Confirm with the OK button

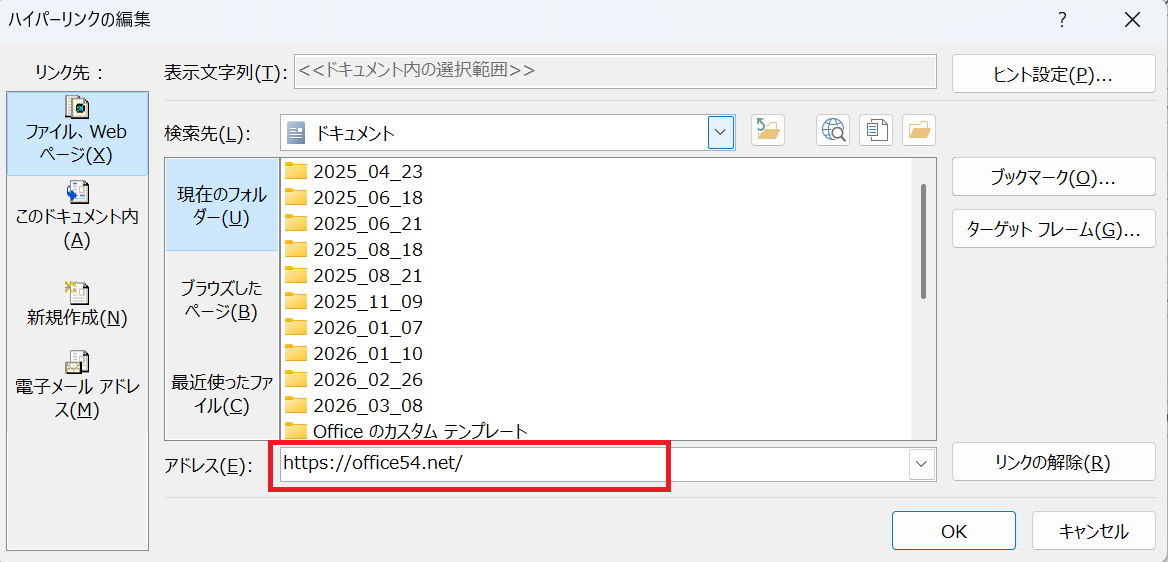(x=953, y=531)
